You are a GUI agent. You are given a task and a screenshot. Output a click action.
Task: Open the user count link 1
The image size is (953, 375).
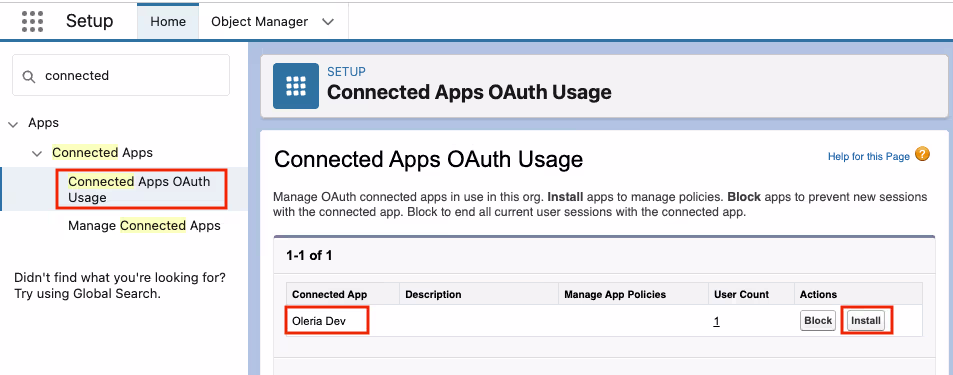[x=717, y=322]
